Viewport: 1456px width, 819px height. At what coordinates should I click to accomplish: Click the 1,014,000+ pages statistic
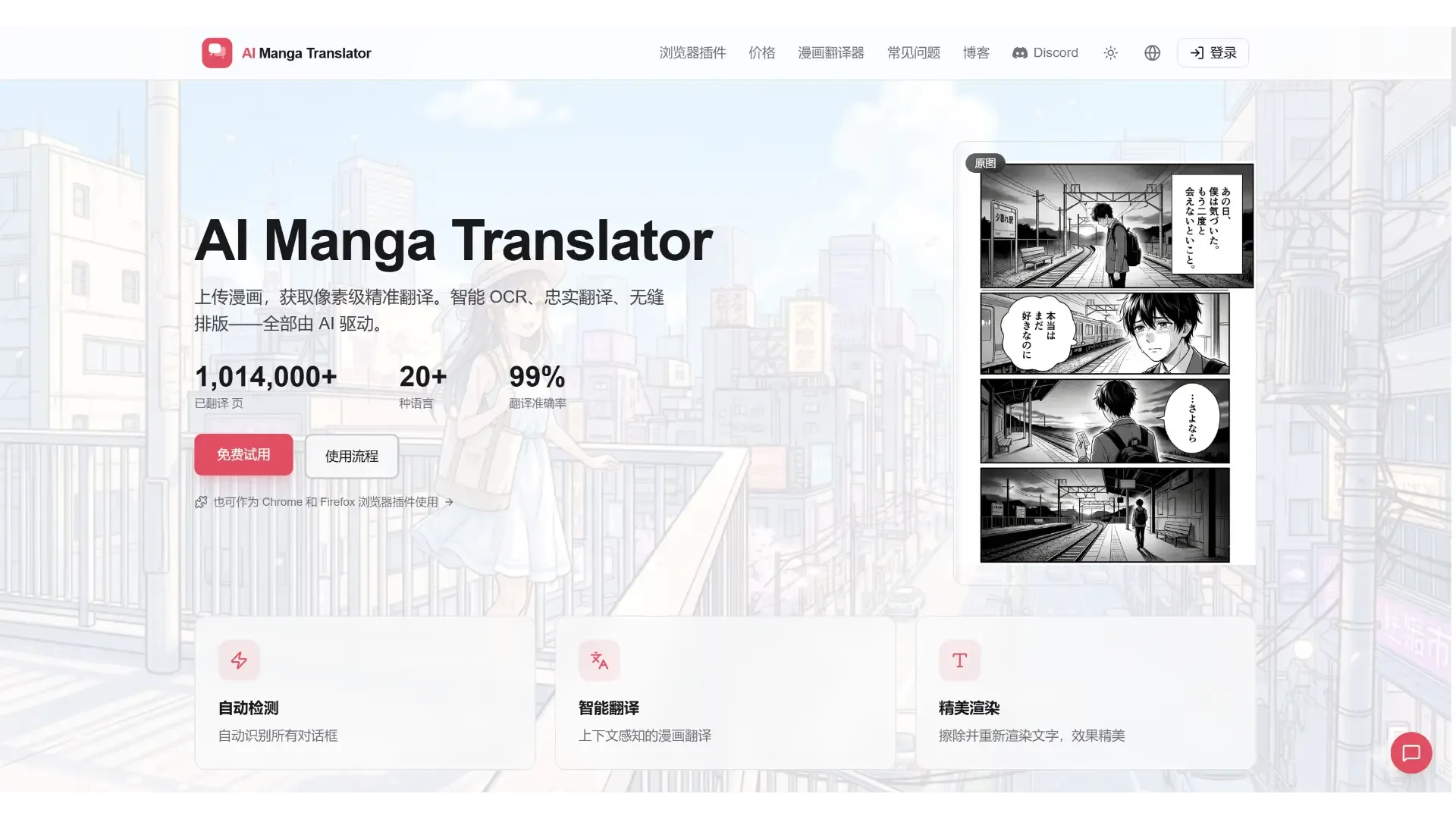266,377
